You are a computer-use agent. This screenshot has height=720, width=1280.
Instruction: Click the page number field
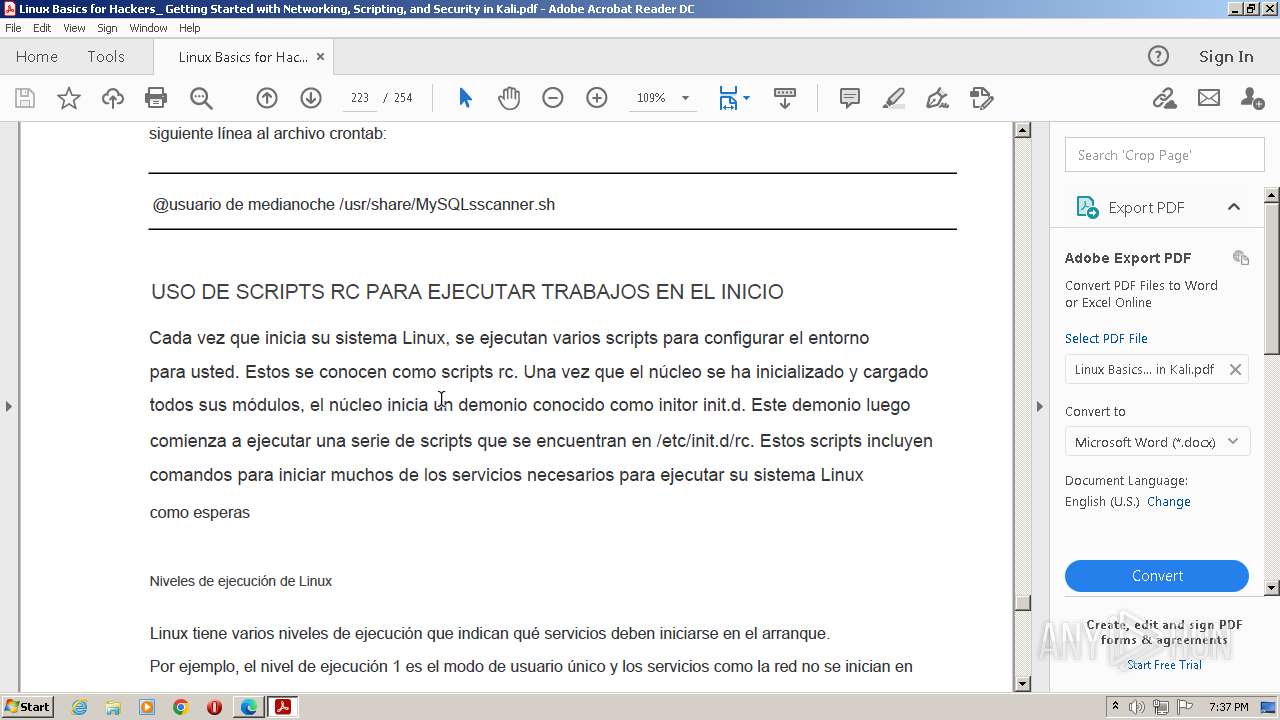[360, 98]
